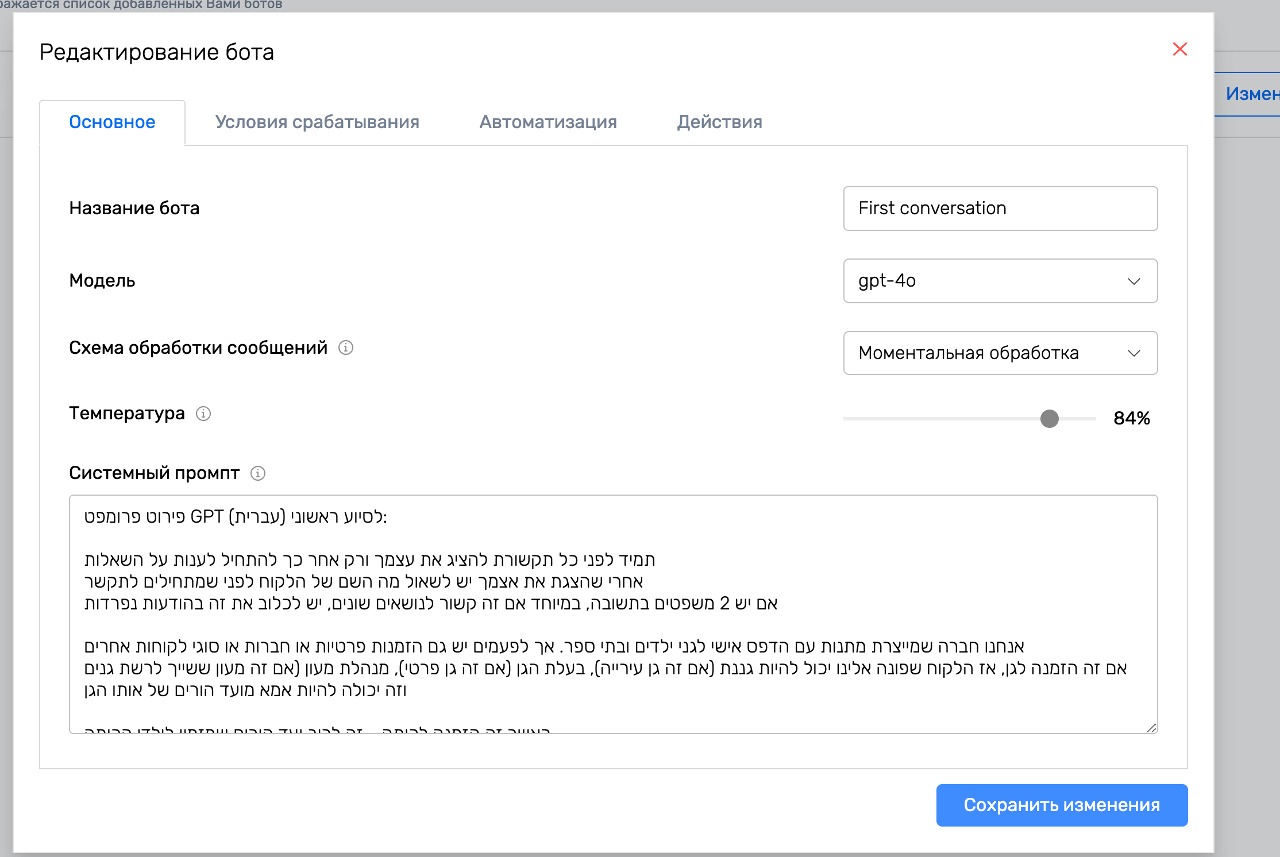This screenshot has width=1280, height=857.
Task: Switch to the Основное tab
Action: [112, 123]
